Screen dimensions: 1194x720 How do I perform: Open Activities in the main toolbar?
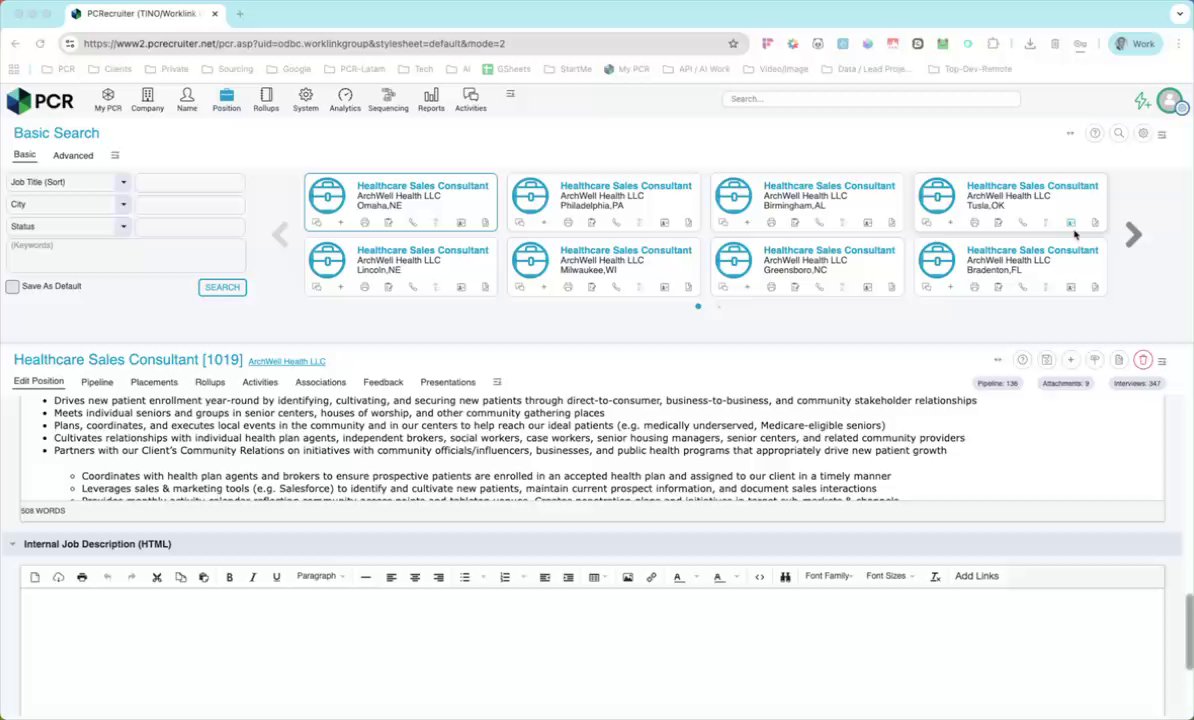[x=471, y=100]
